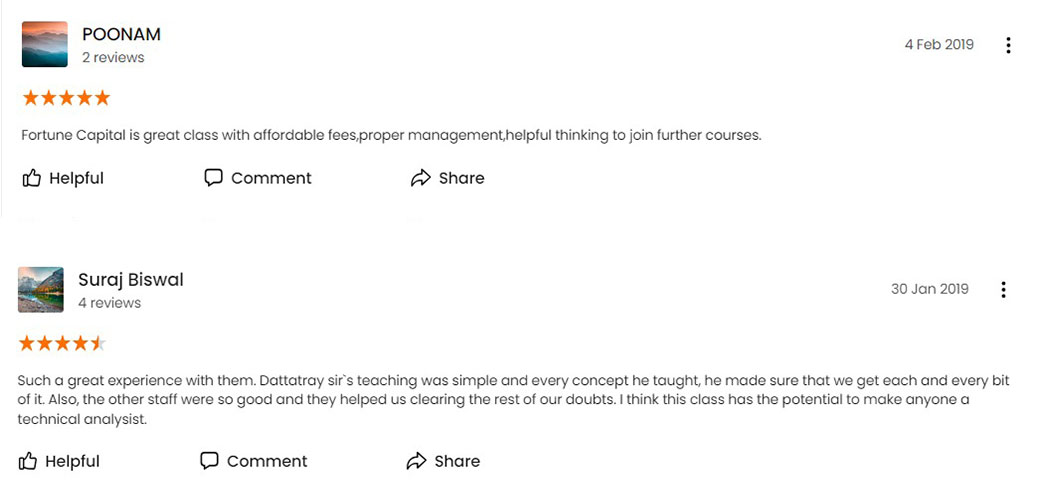Click Comment label on Suraj Biswal's review

(267, 461)
